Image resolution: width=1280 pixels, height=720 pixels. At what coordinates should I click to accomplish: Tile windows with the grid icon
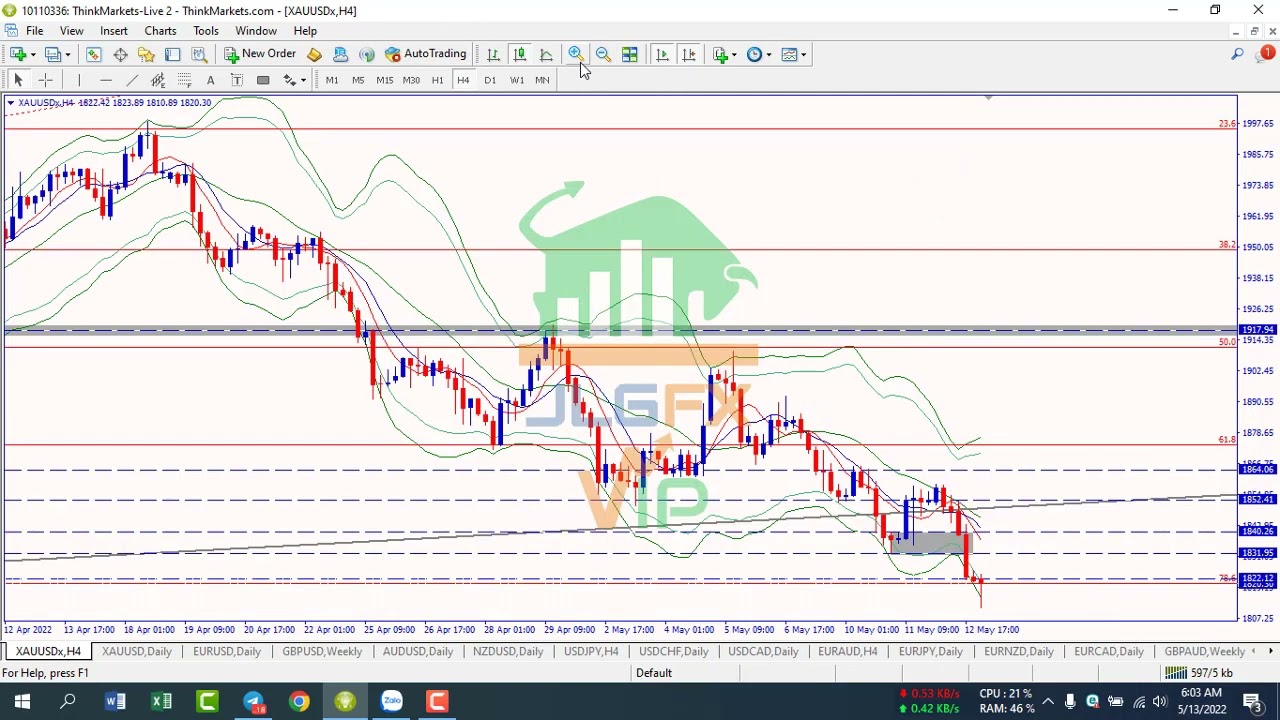629,54
